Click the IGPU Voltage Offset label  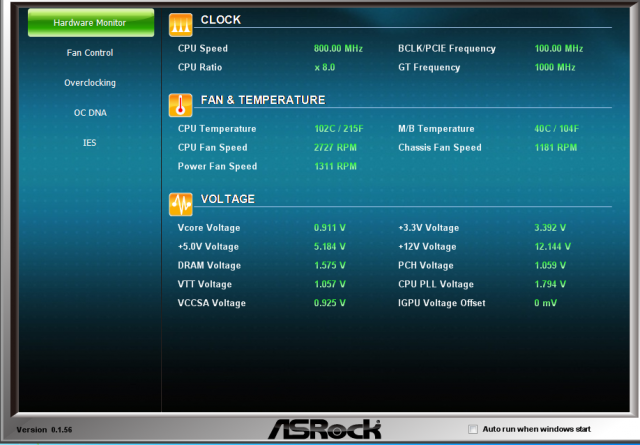click(x=442, y=303)
